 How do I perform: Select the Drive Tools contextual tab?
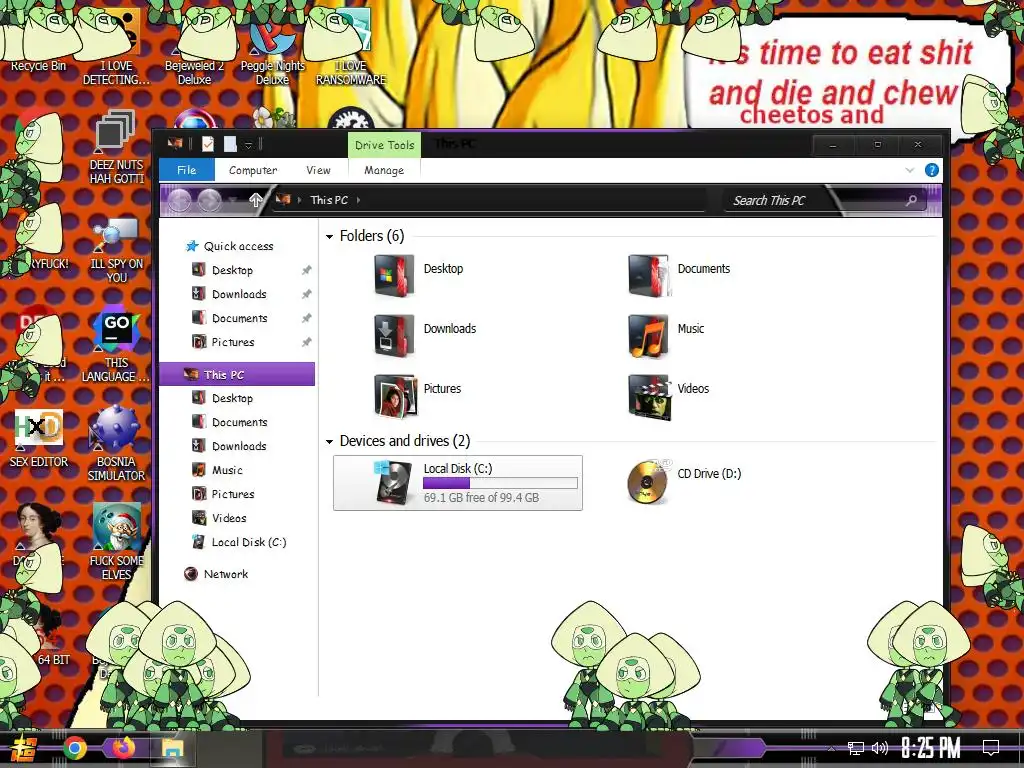coord(385,145)
